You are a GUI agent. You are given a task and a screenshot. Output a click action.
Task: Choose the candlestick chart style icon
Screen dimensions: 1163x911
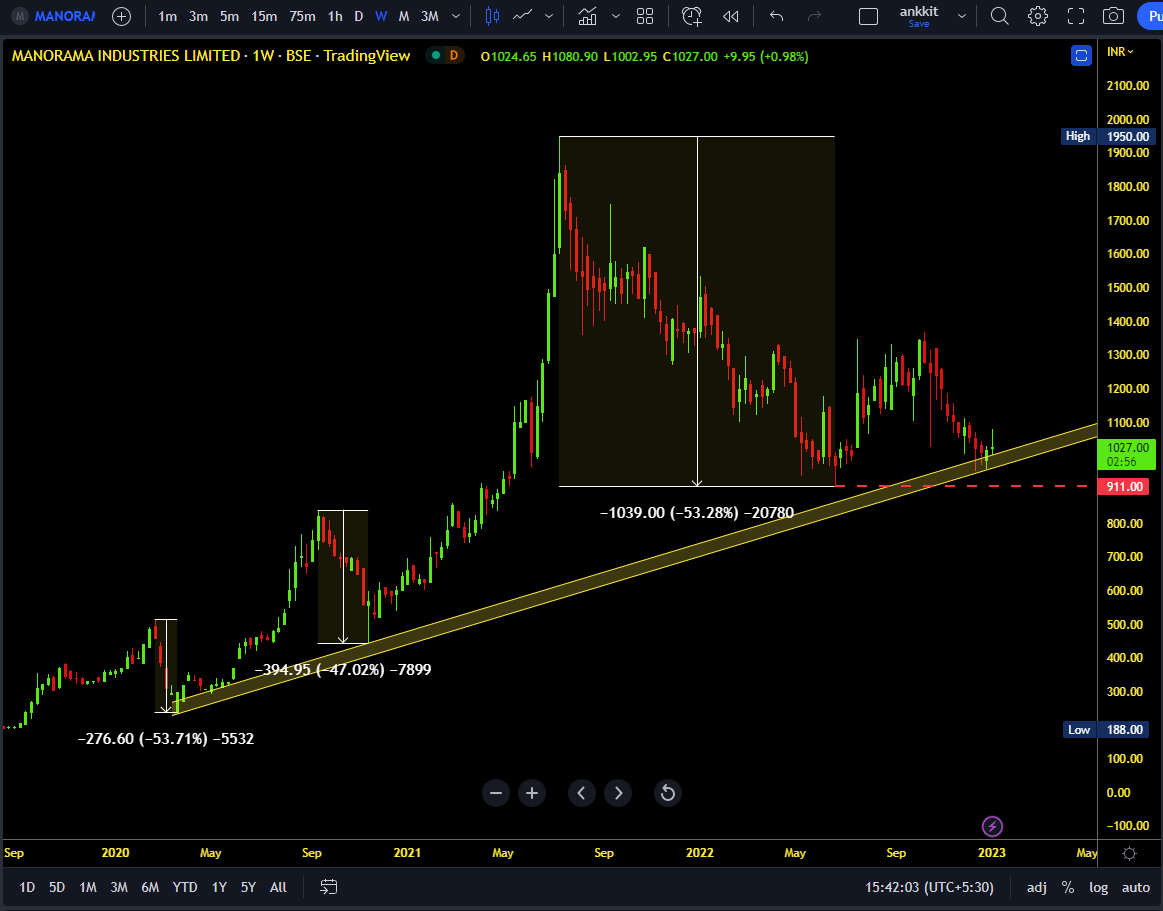point(491,16)
